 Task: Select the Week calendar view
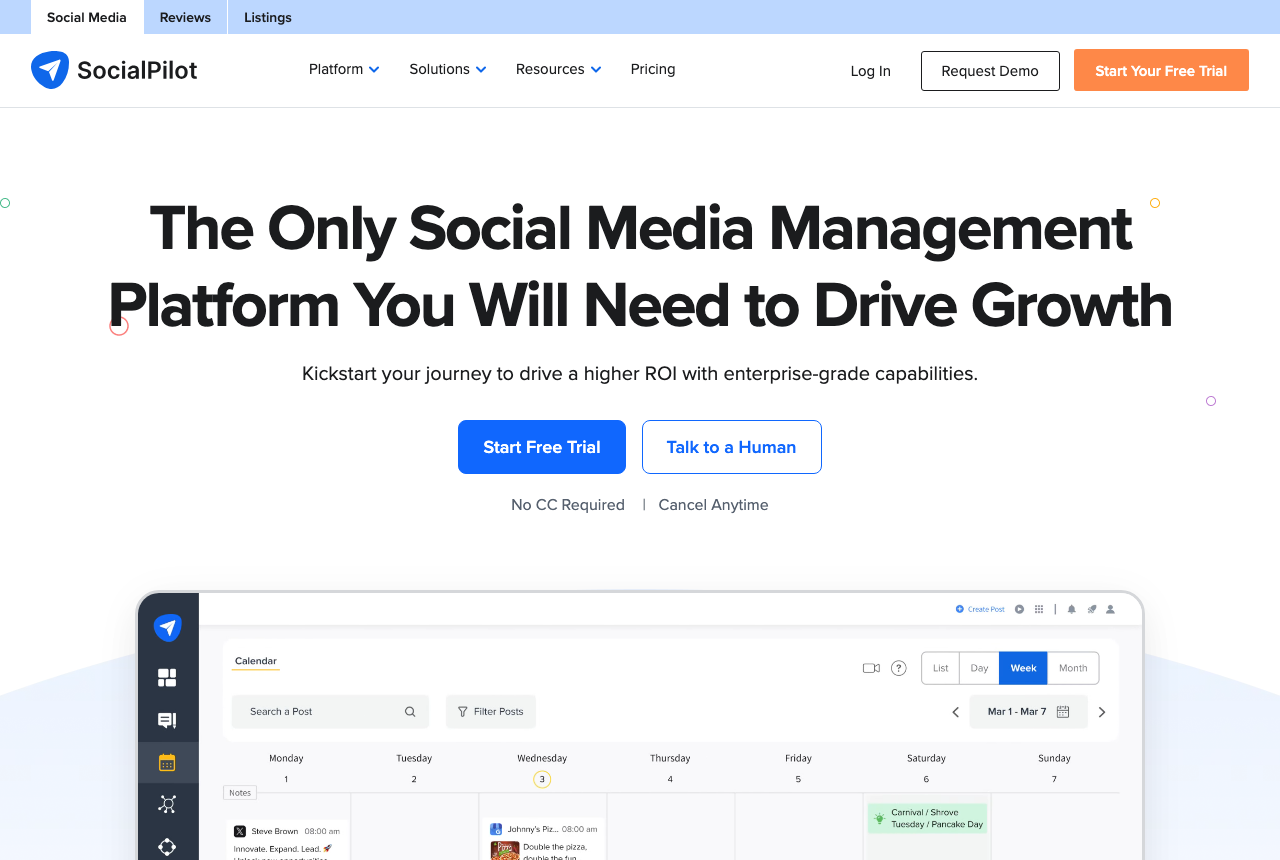pyautogui.click(x=1023, y=668)
